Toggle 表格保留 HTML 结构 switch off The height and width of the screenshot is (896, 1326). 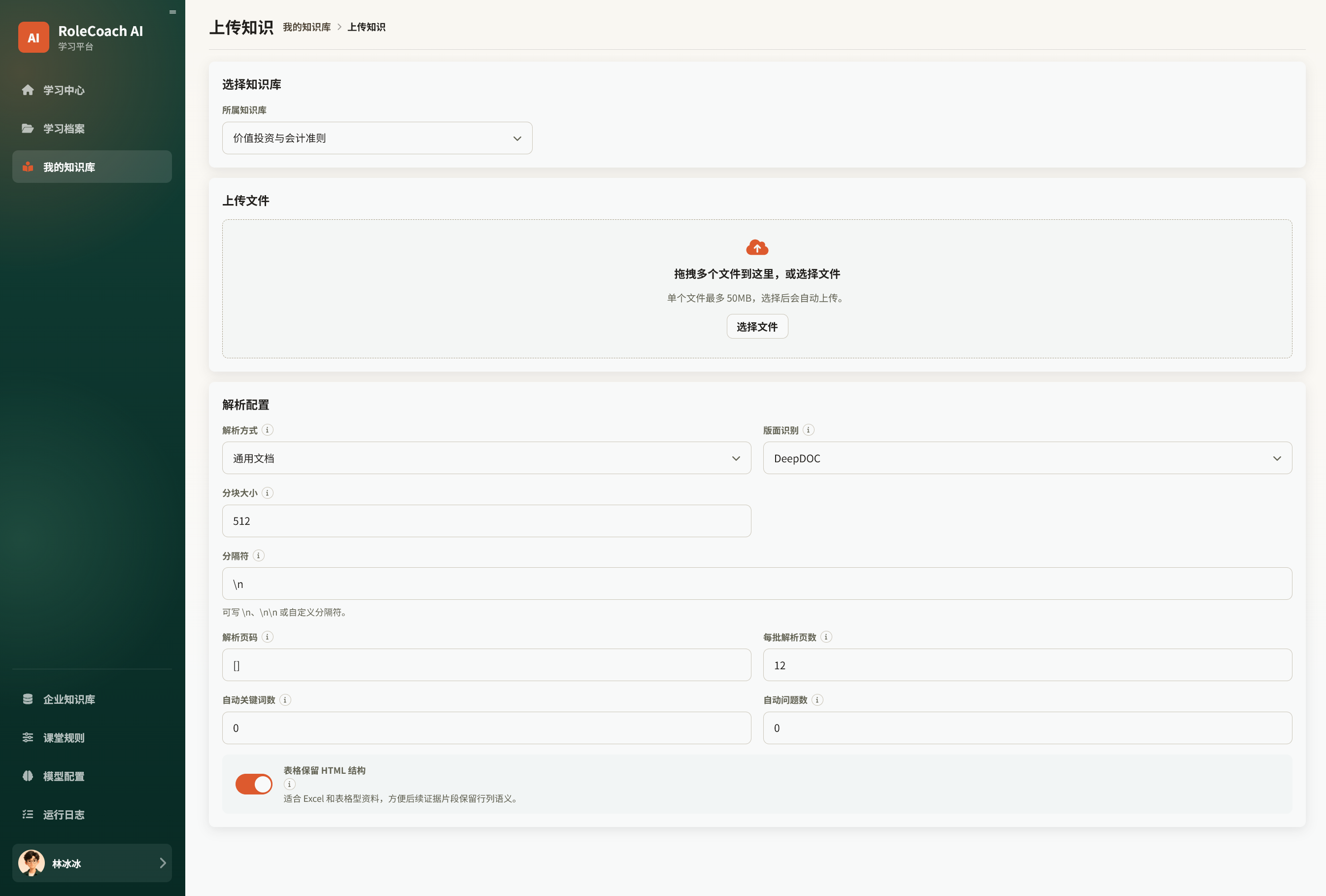tap(254, 784)
